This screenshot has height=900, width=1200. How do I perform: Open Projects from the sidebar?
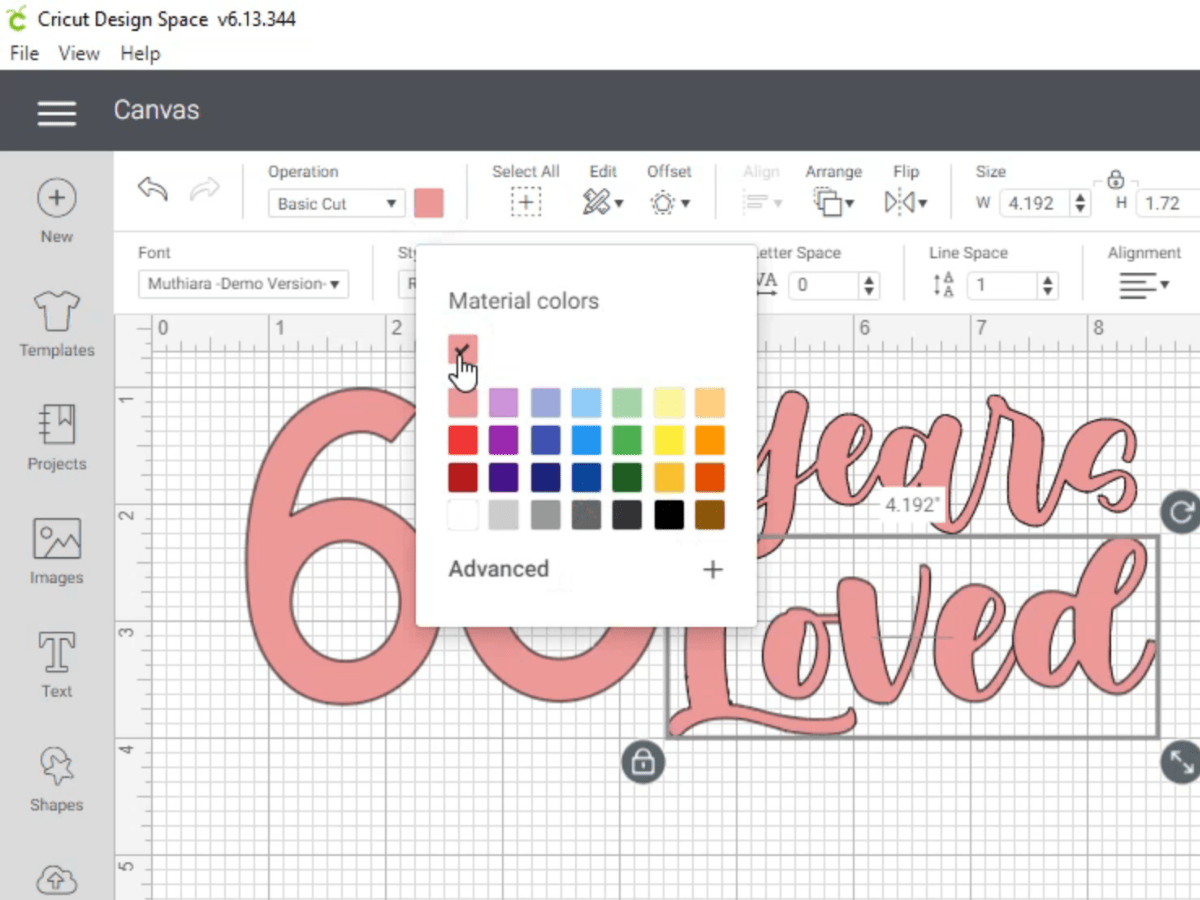(x=57, y=438)
